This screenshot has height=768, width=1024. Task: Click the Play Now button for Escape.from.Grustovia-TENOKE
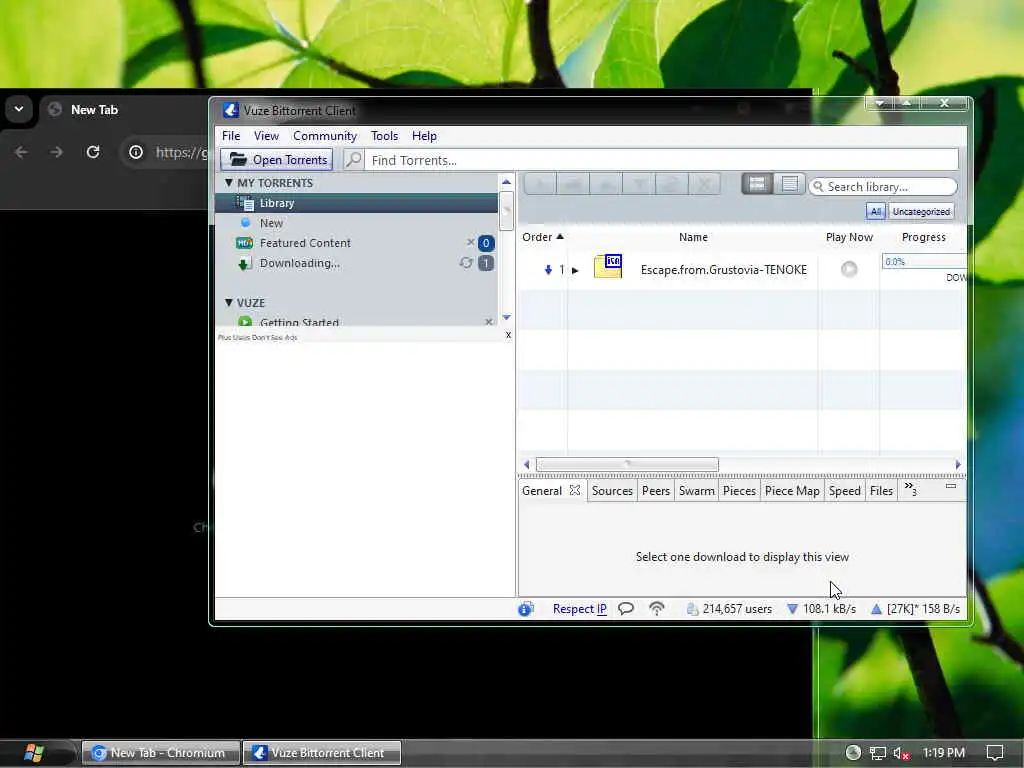848,269
